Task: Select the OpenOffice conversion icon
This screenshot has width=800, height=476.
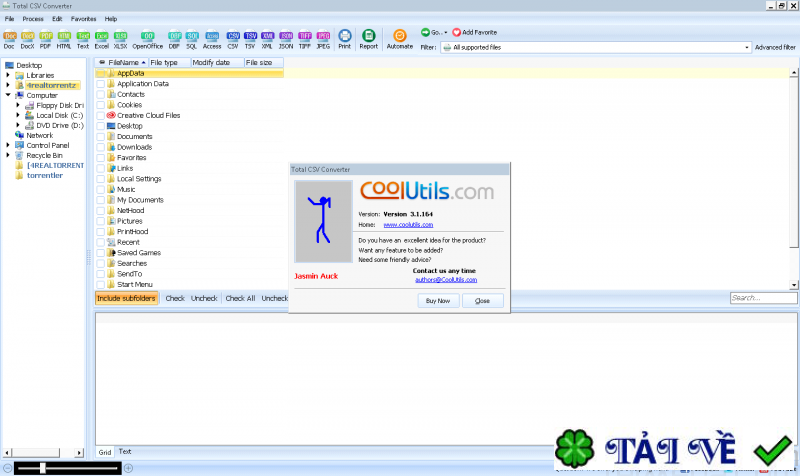Action: click(x=147, y=39)
